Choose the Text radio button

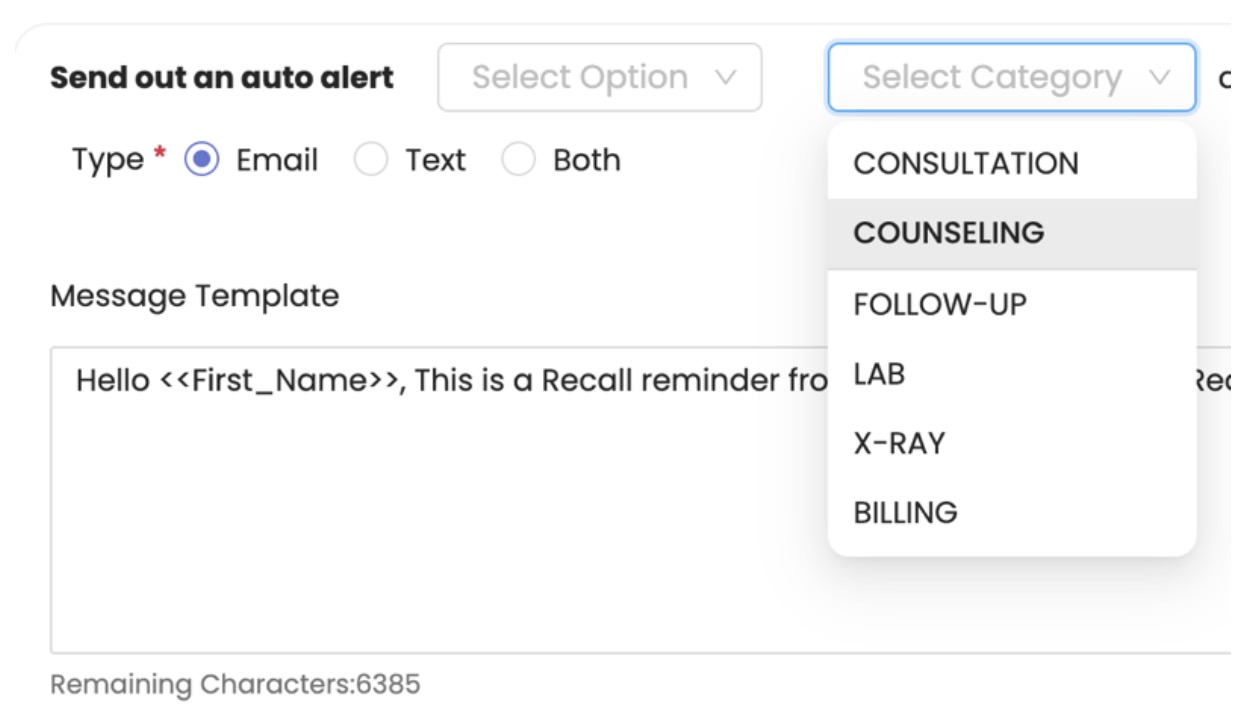tap(371, 160)
